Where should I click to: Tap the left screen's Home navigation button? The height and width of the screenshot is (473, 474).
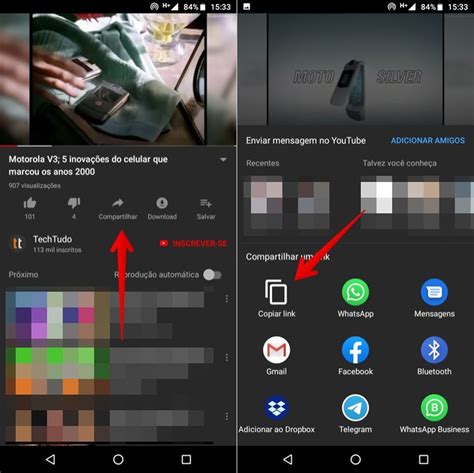click(118, 460)
